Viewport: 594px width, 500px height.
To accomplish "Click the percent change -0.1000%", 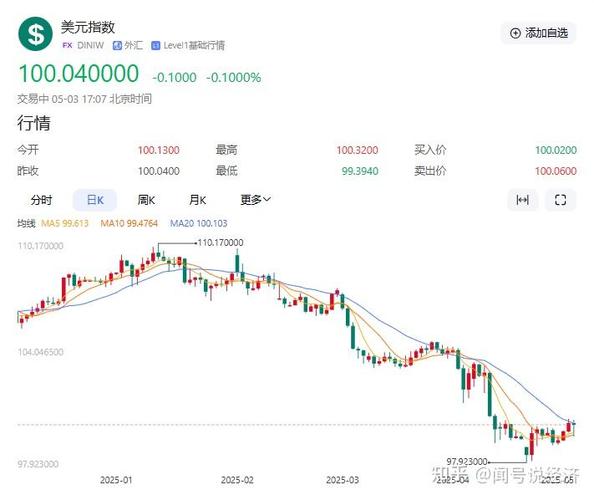I will [234, 78].
